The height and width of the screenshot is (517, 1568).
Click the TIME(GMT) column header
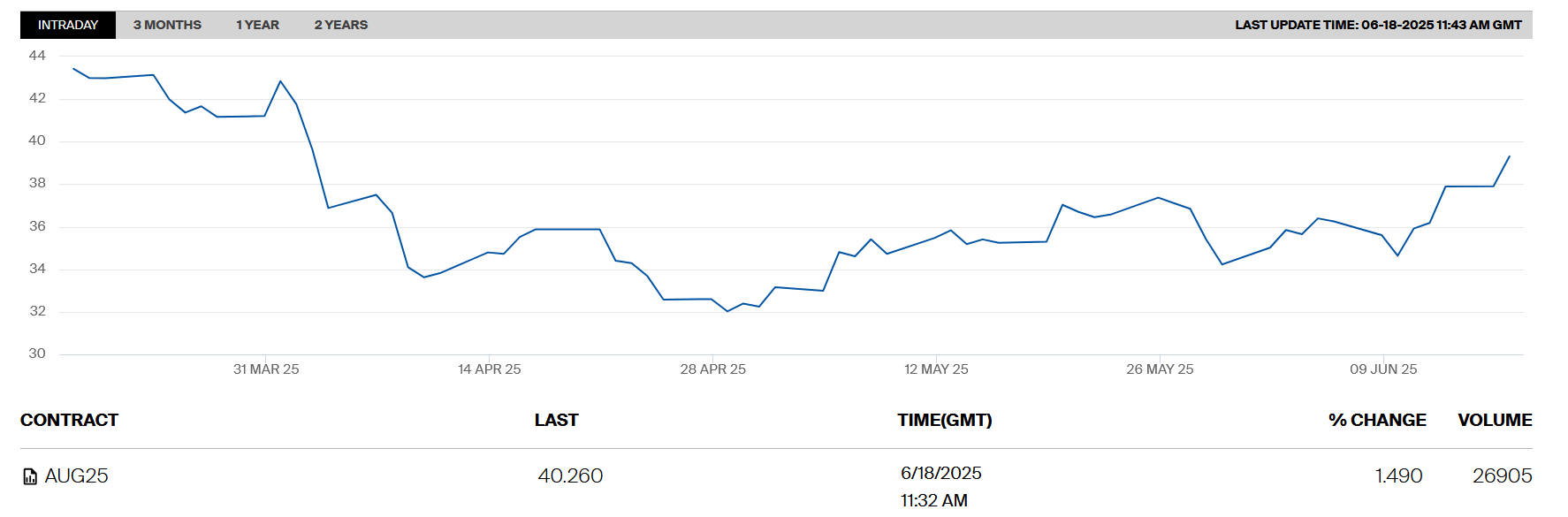944,420
